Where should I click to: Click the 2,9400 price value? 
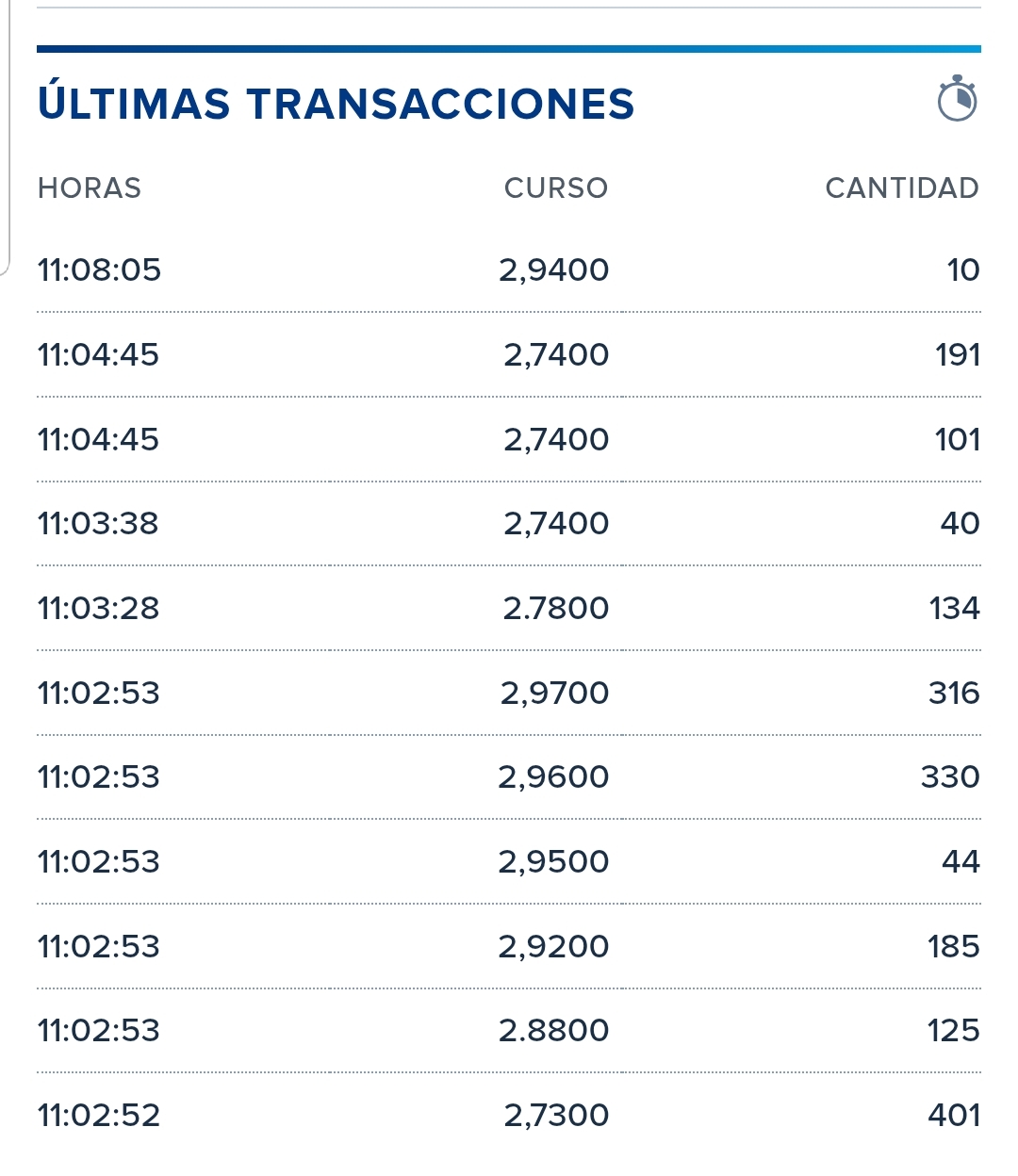[554, 270]
